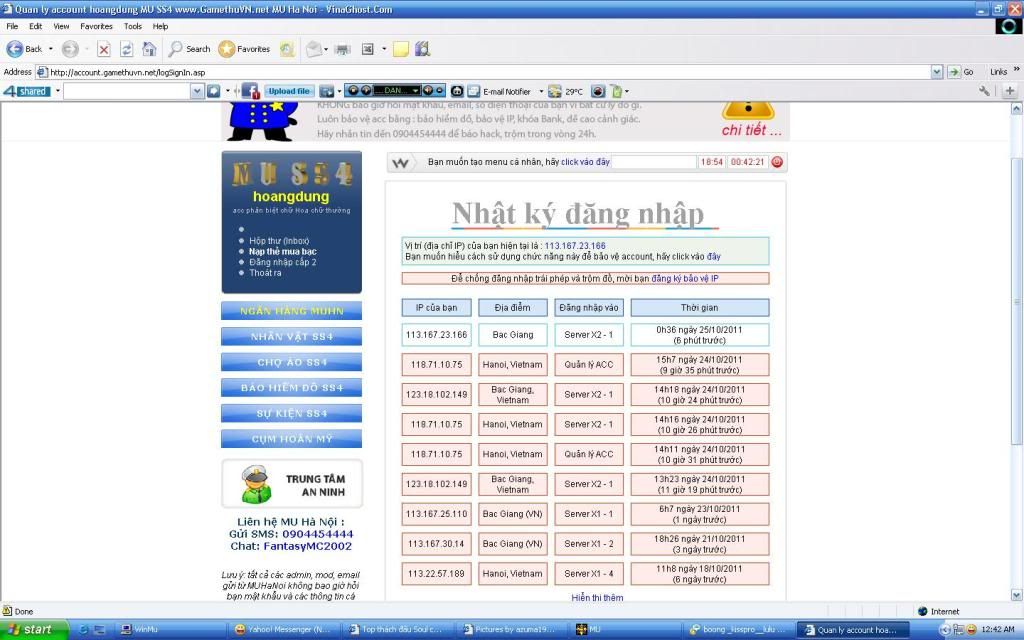This screenshot has height=640, width=1024.
Task: Click the plus icon on 4shared toolbar
Action: pyautogui.click(x=1010, y=91)
